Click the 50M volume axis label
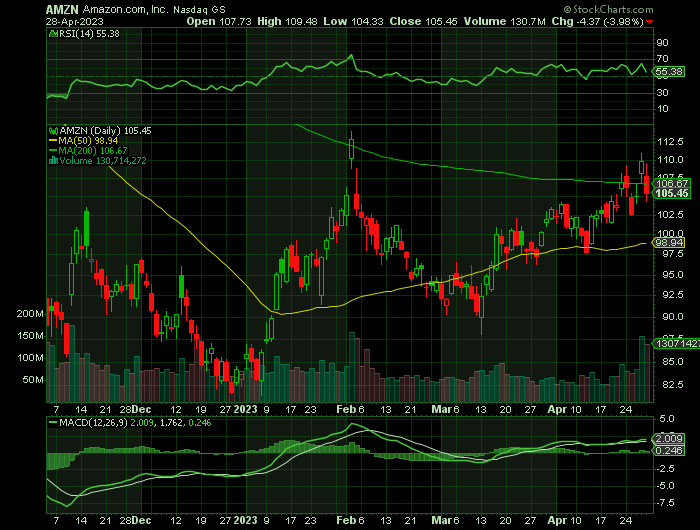The image size is (700, 530). (33, 380)
